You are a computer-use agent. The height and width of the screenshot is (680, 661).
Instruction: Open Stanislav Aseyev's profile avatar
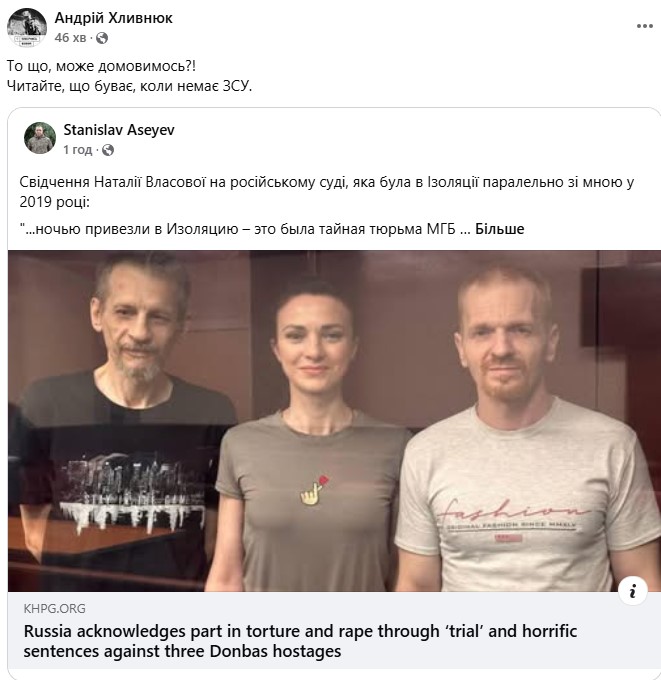pyautogui.click(x=40, y=138)
